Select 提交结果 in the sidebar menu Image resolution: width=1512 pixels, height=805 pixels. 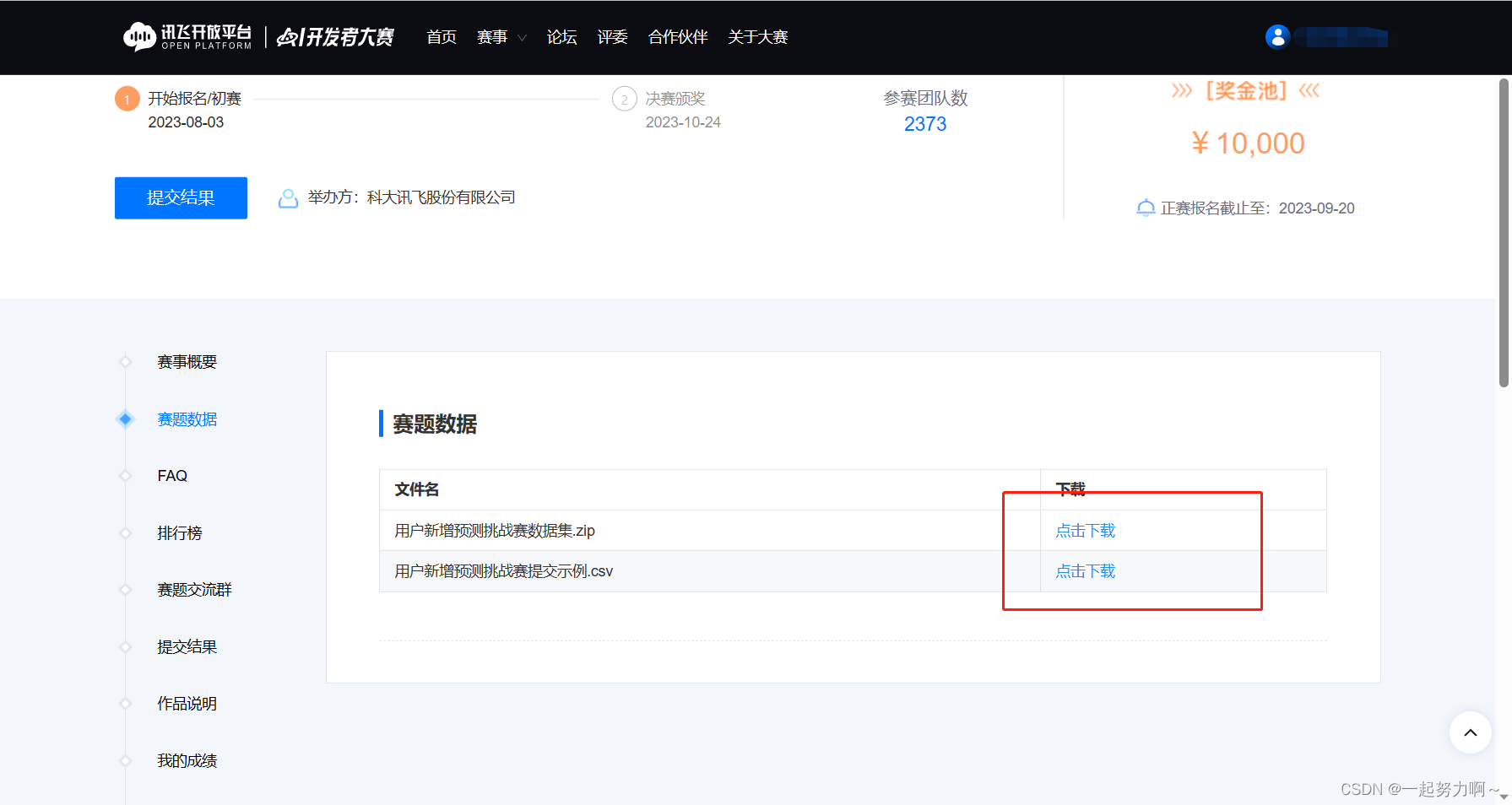[x=187, y=647]
